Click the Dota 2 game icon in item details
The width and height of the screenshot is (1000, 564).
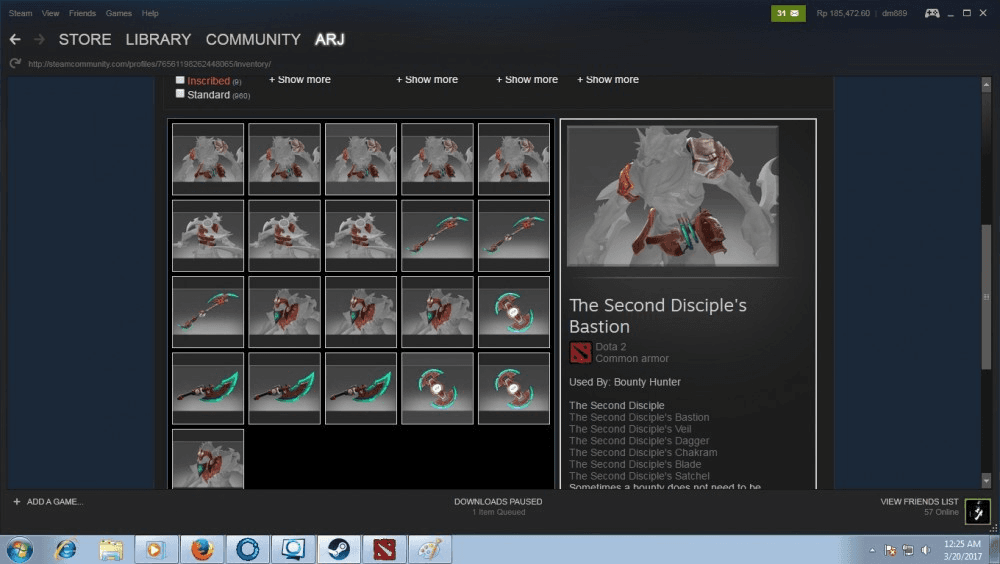pyautogui.click(x=580, y=352)
